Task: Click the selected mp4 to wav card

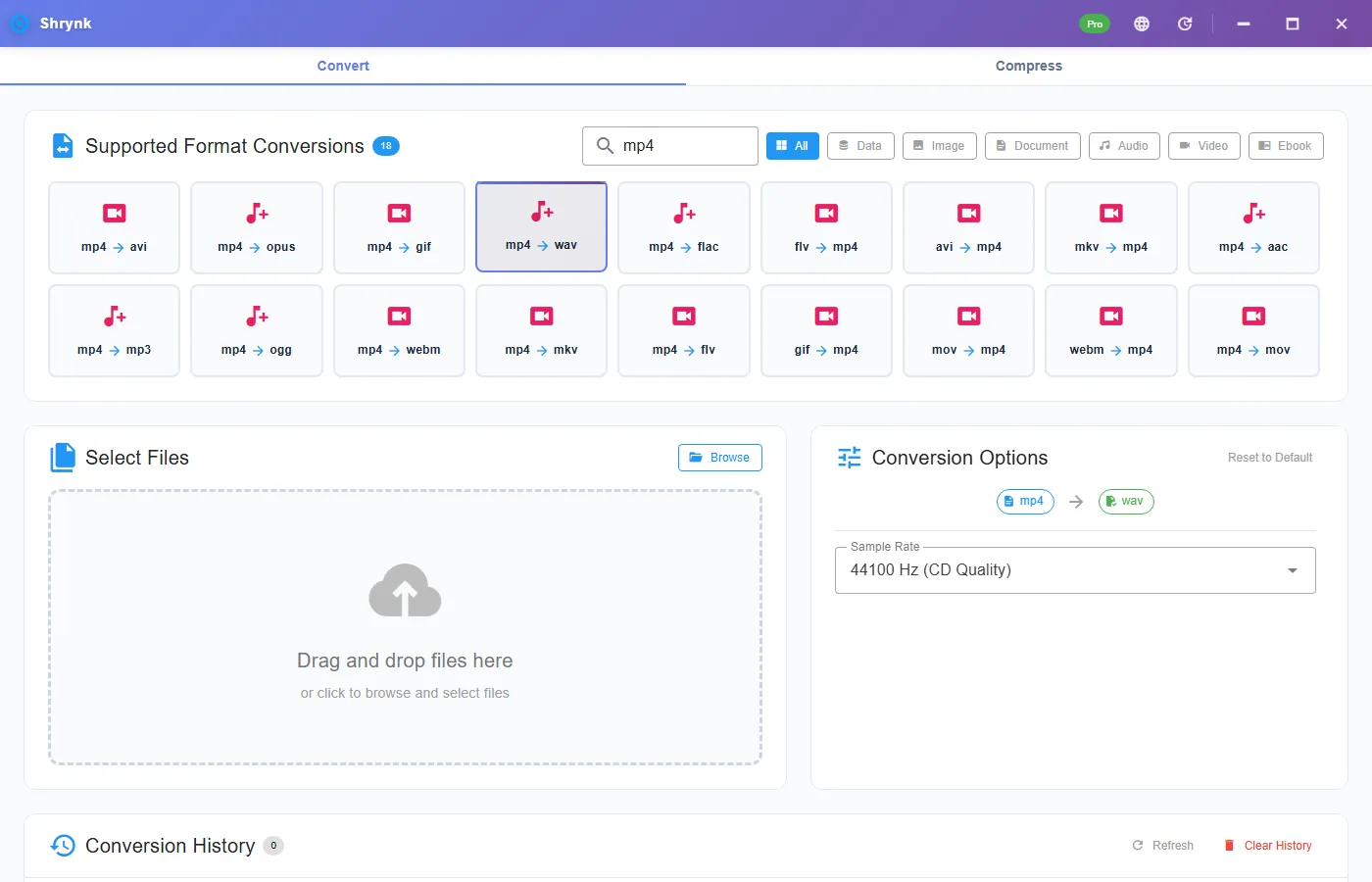Action: tap(541, 226)
